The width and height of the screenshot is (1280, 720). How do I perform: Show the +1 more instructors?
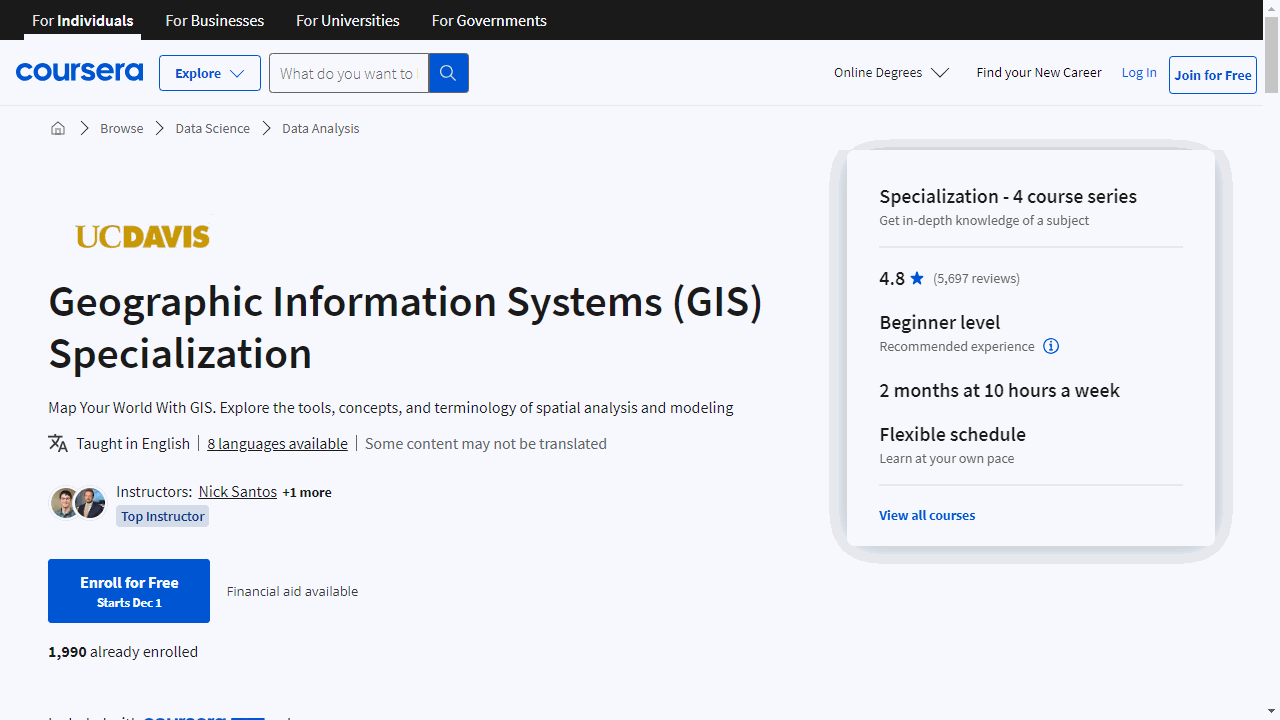[307, 492]
